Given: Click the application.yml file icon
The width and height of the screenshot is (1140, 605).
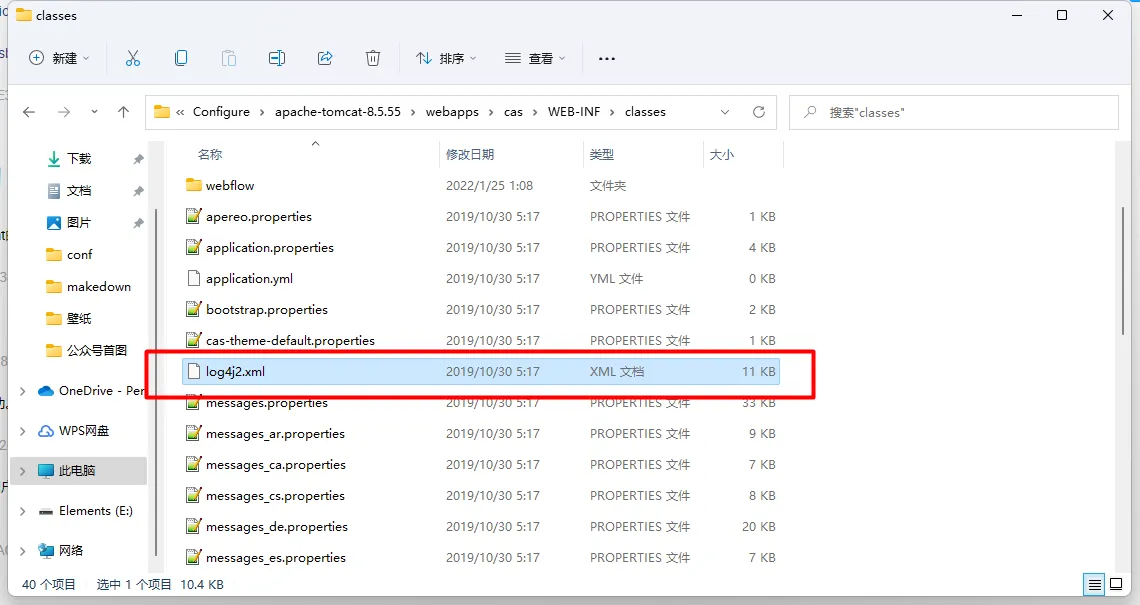Looking at the screenshot, I should coord(193,278).
